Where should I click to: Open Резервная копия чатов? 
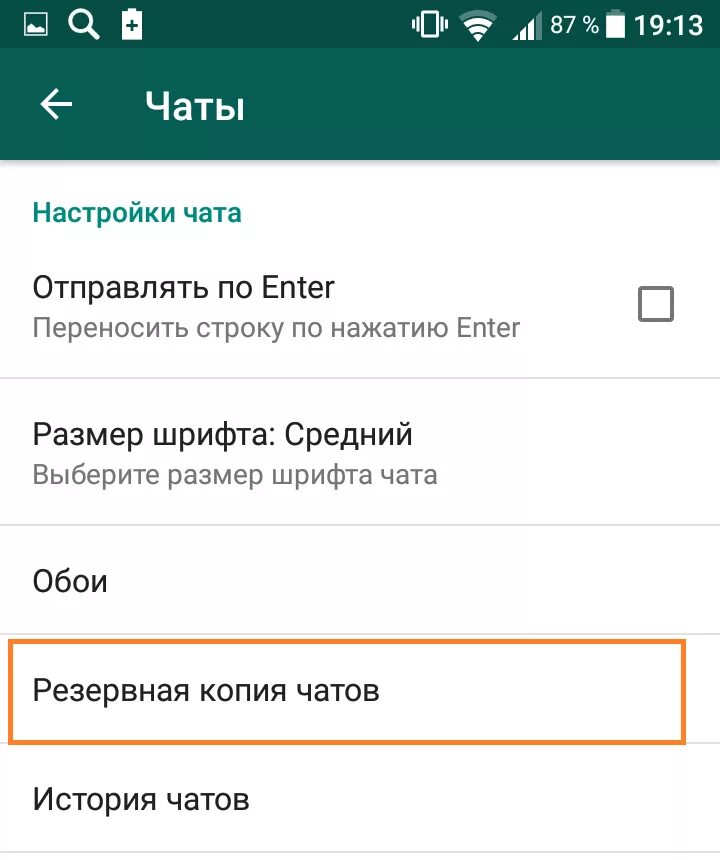347,691
